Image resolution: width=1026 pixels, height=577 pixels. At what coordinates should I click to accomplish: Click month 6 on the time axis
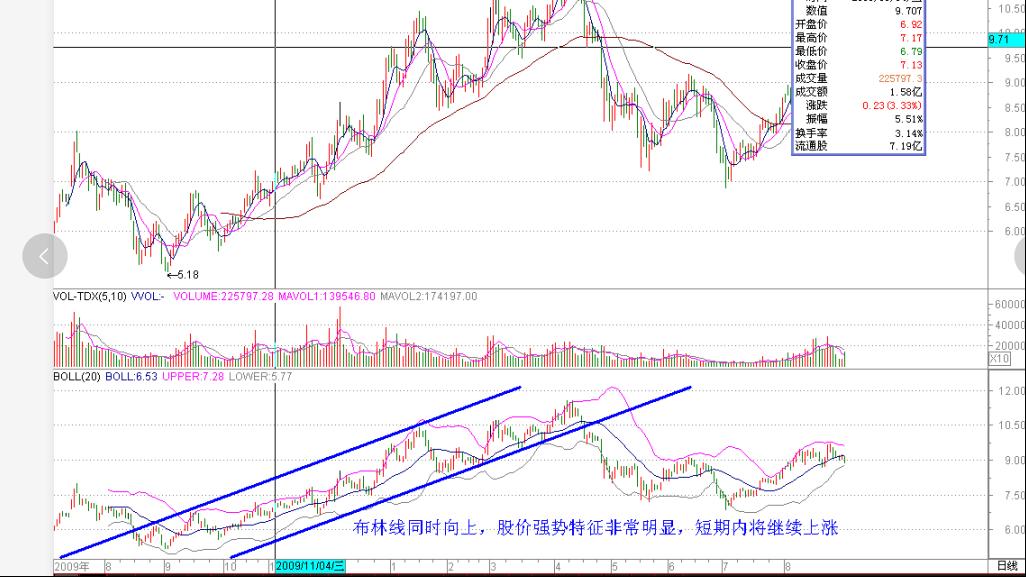(x=671, y=567)
